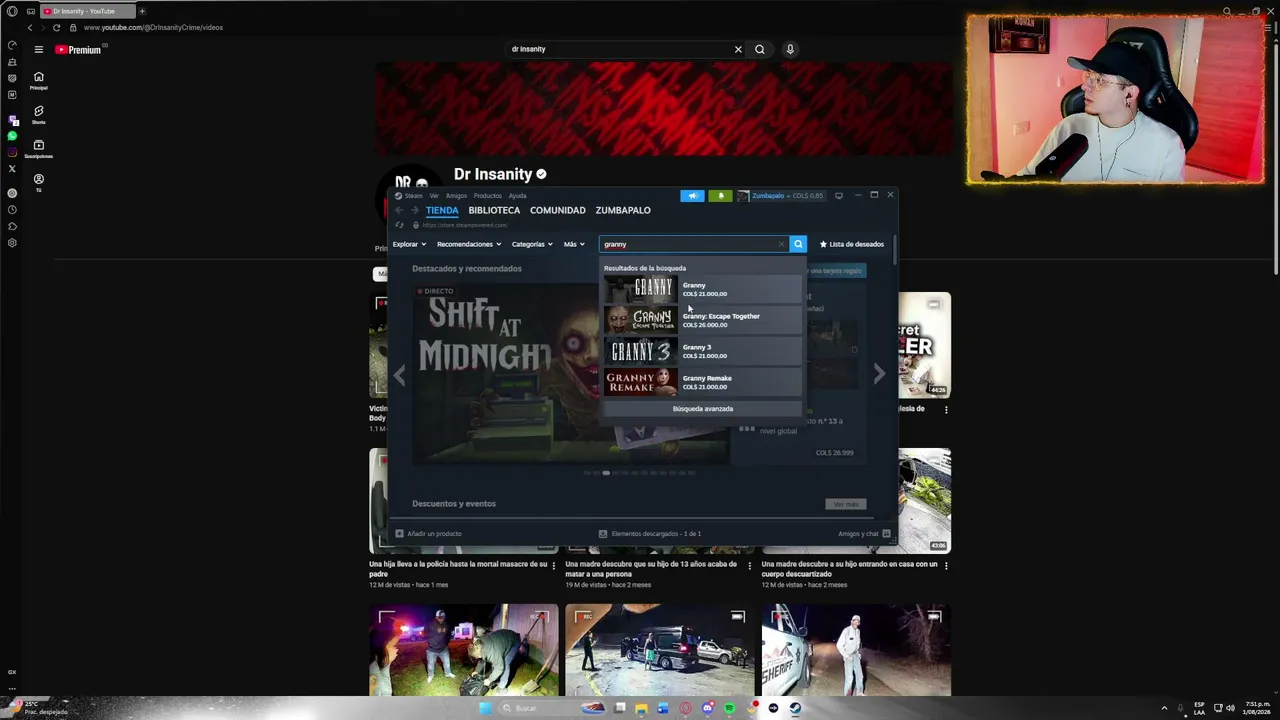This screenshot has width=1280, height=720.
Task: Go to previous Steam featured carousel item
Action: [399, 375]
